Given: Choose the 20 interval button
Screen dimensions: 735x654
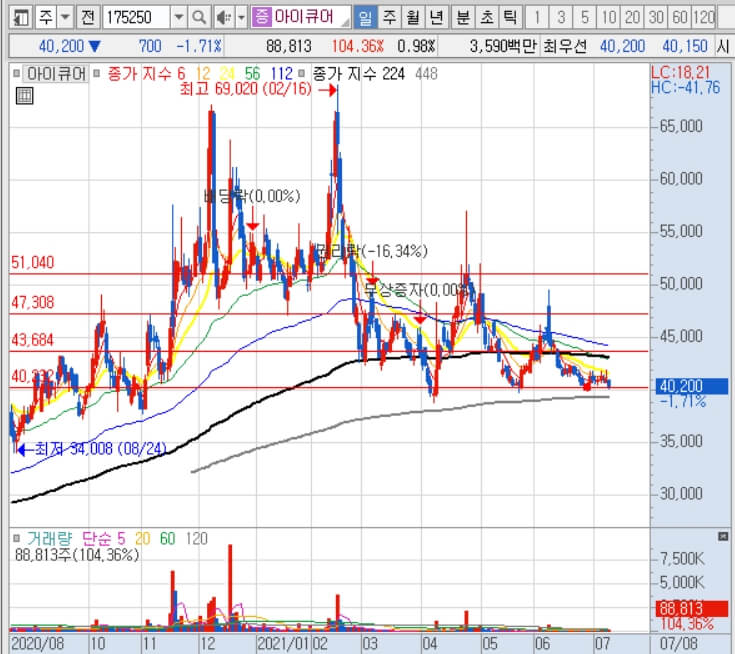Looking at the screenshot, I should click(x=632, y=18).
